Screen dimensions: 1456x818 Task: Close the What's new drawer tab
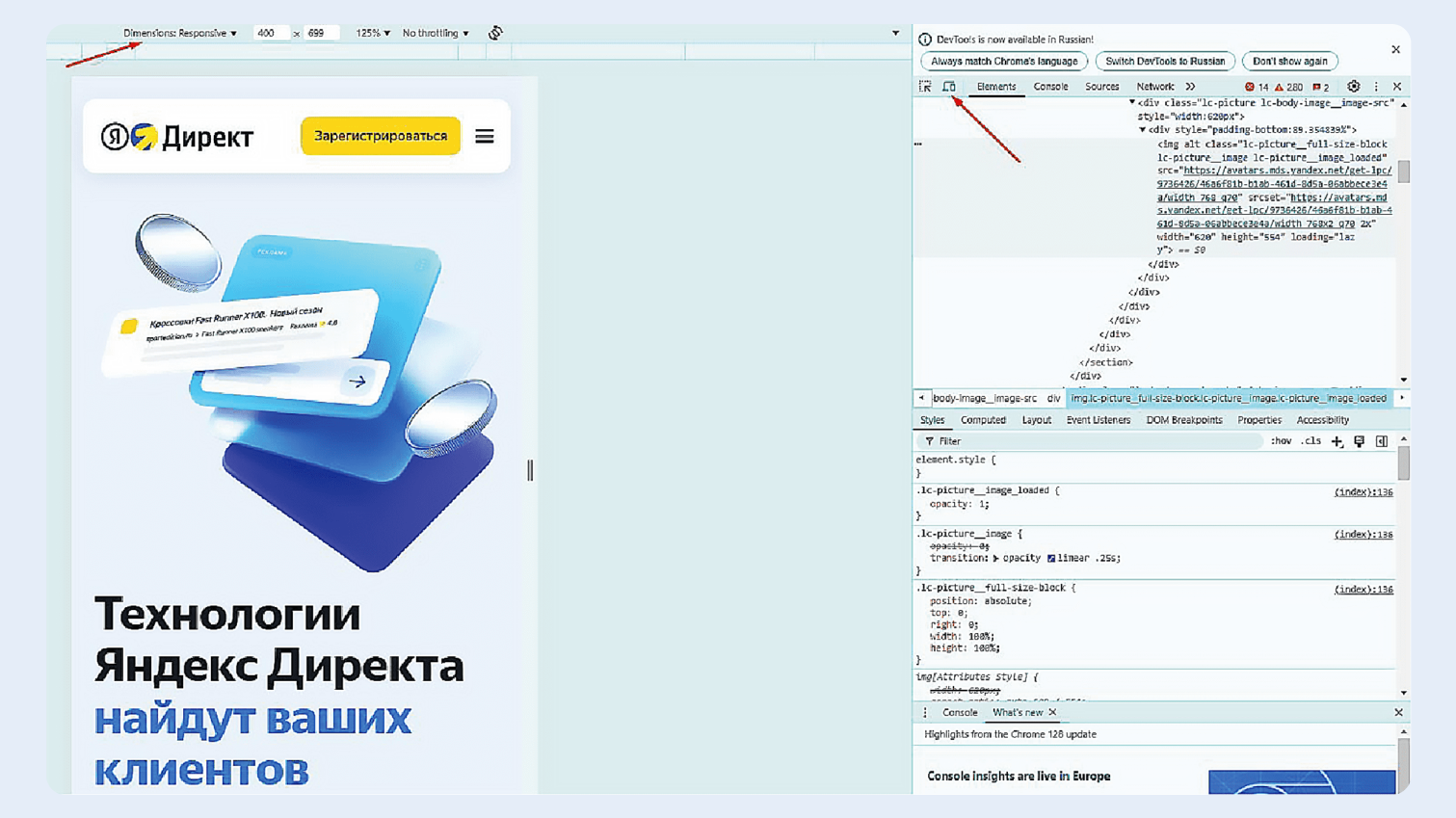click(1052, 713)
